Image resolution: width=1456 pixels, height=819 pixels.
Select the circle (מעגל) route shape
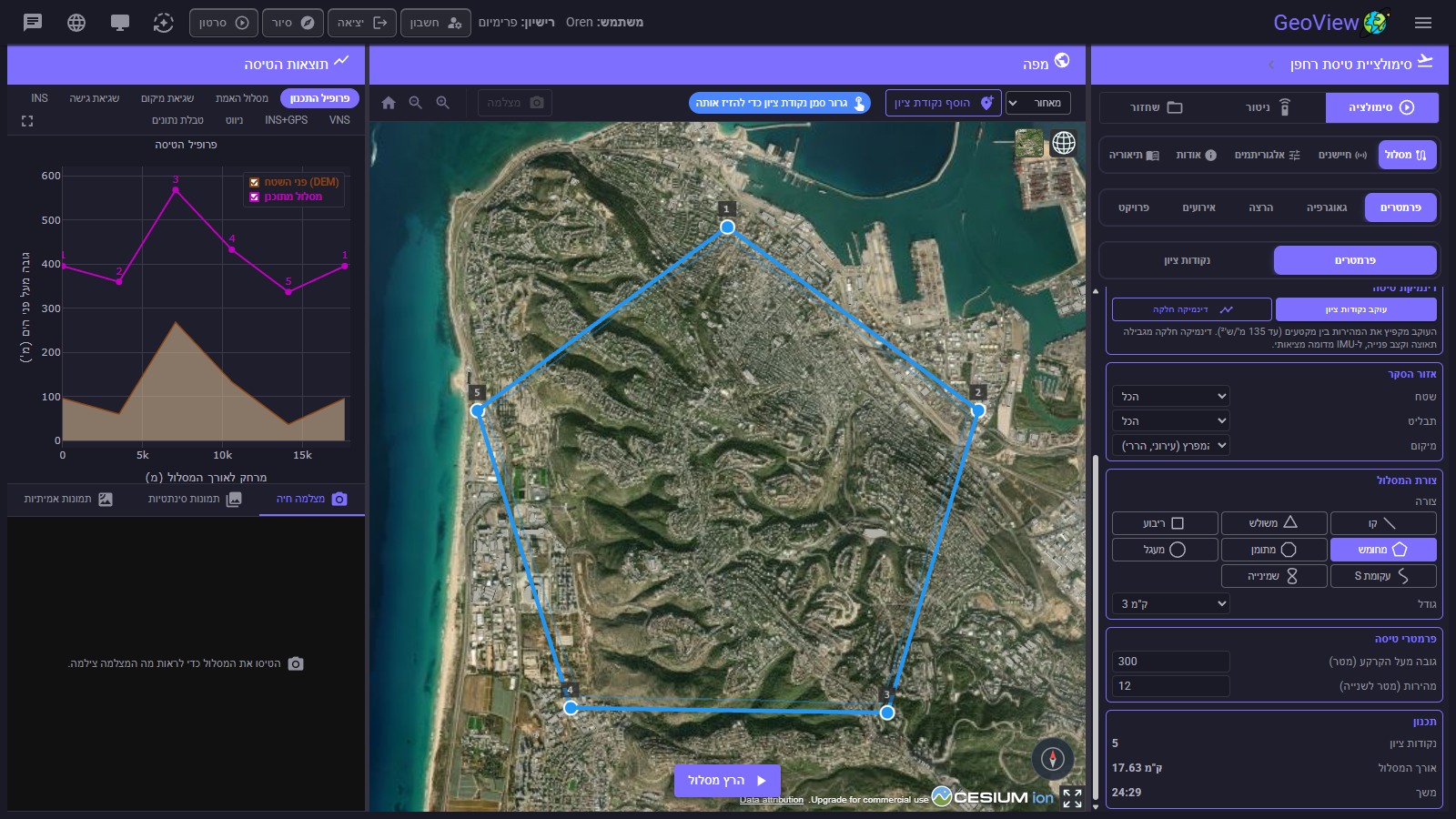1165,550
